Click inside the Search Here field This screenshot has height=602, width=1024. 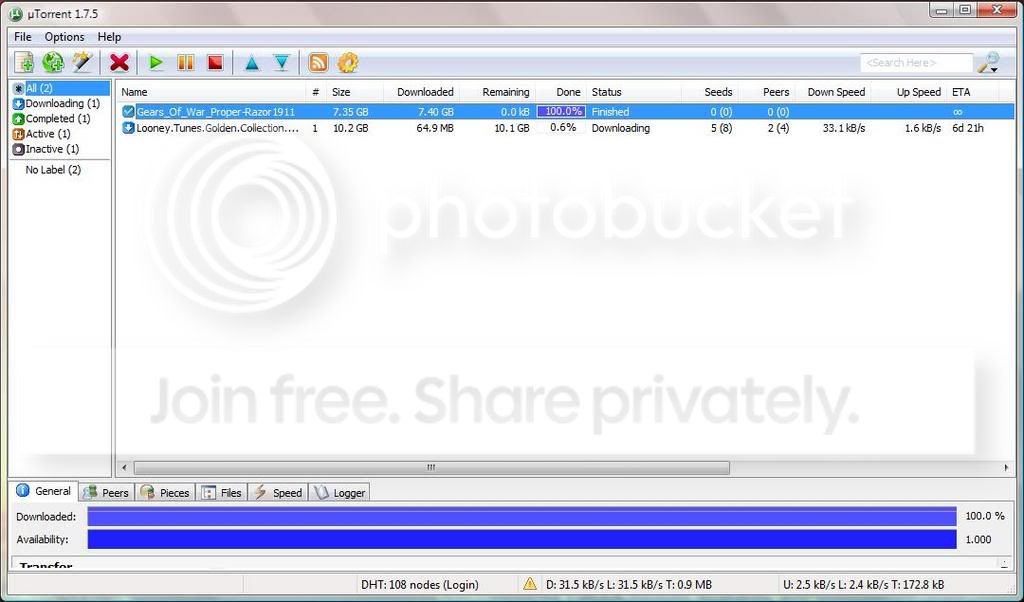click(916, 63)
